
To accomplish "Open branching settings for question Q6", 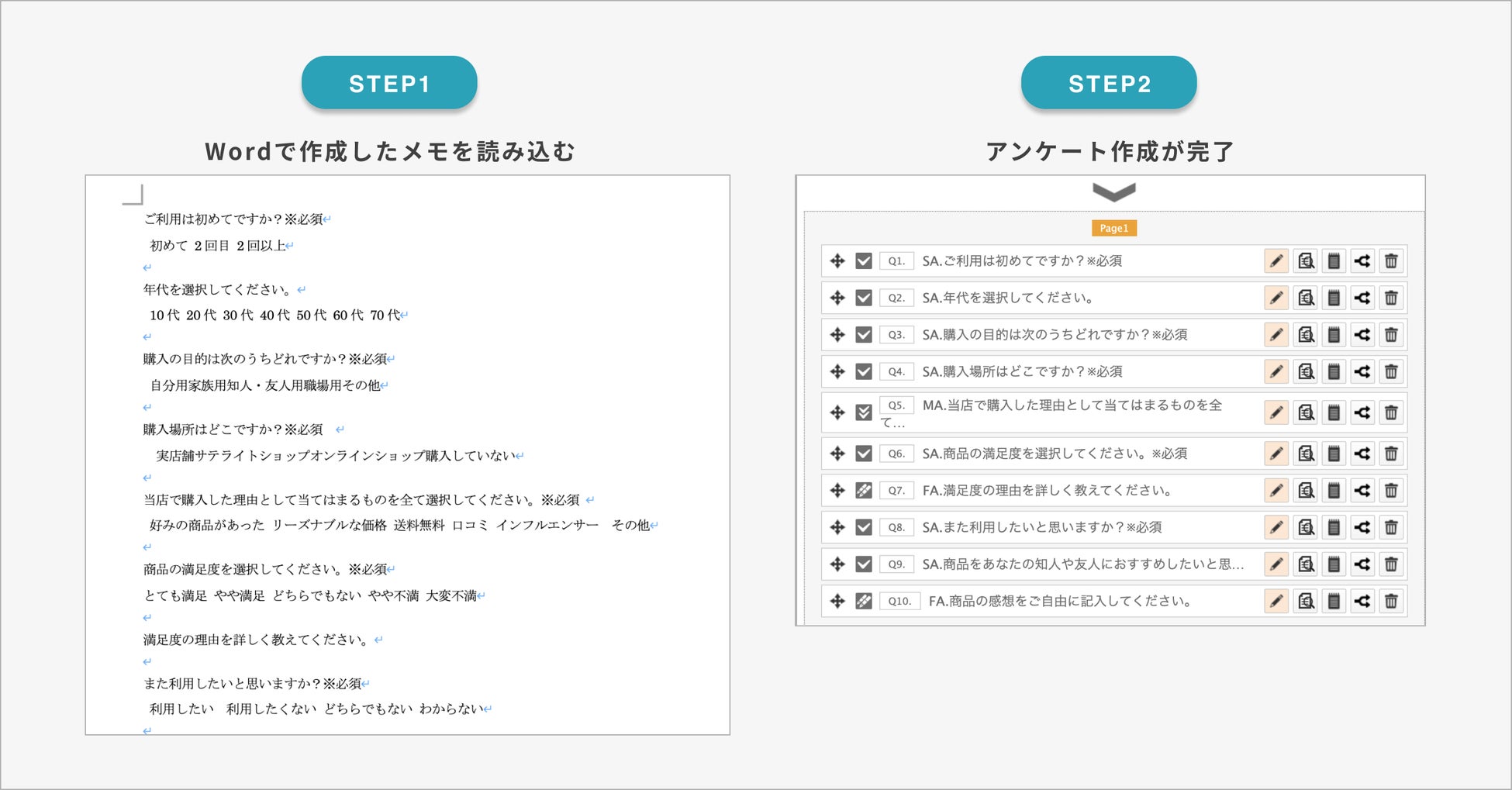I will (x=1362, y=454).
